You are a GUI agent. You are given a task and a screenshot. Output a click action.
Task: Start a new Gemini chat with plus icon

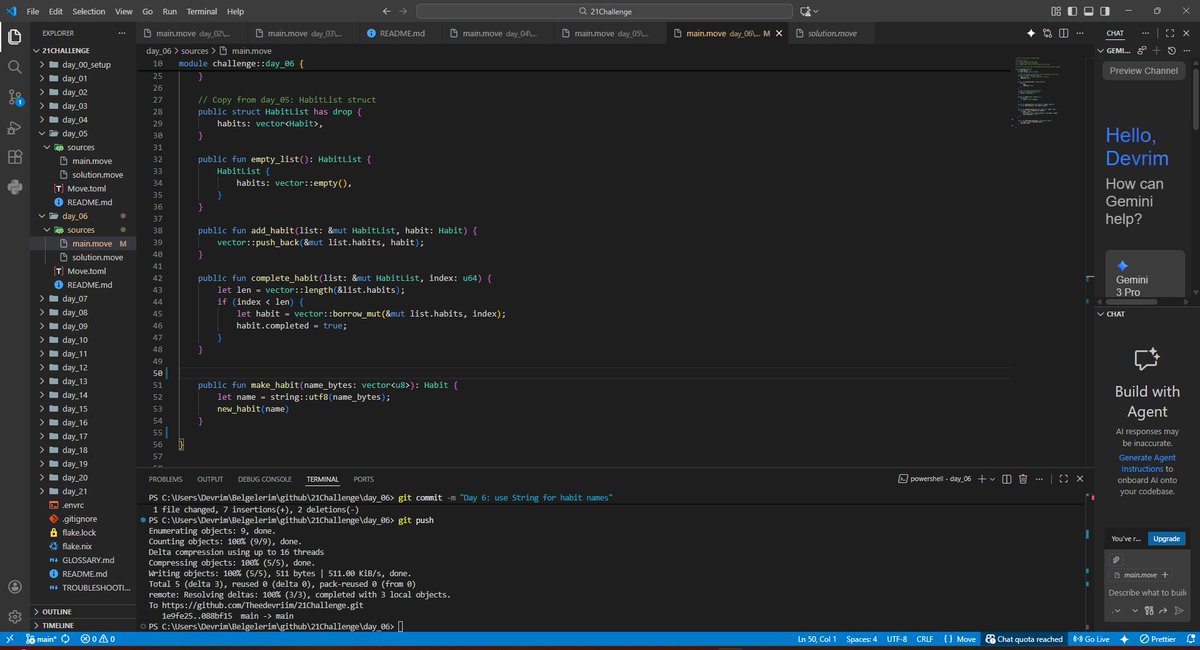tap(1156, 50)
